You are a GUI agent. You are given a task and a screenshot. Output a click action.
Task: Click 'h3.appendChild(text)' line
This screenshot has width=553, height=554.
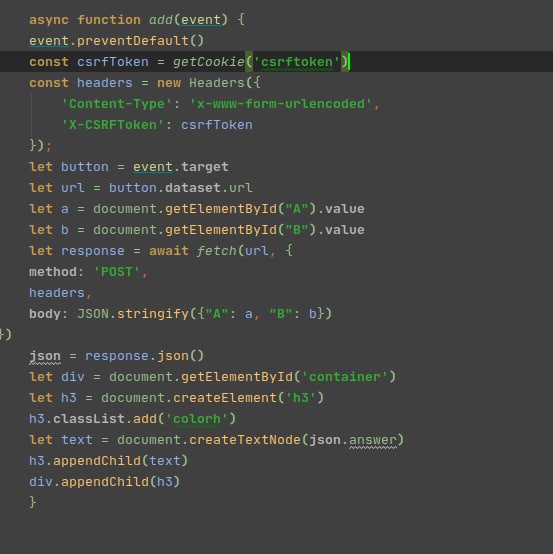[108, 461]
